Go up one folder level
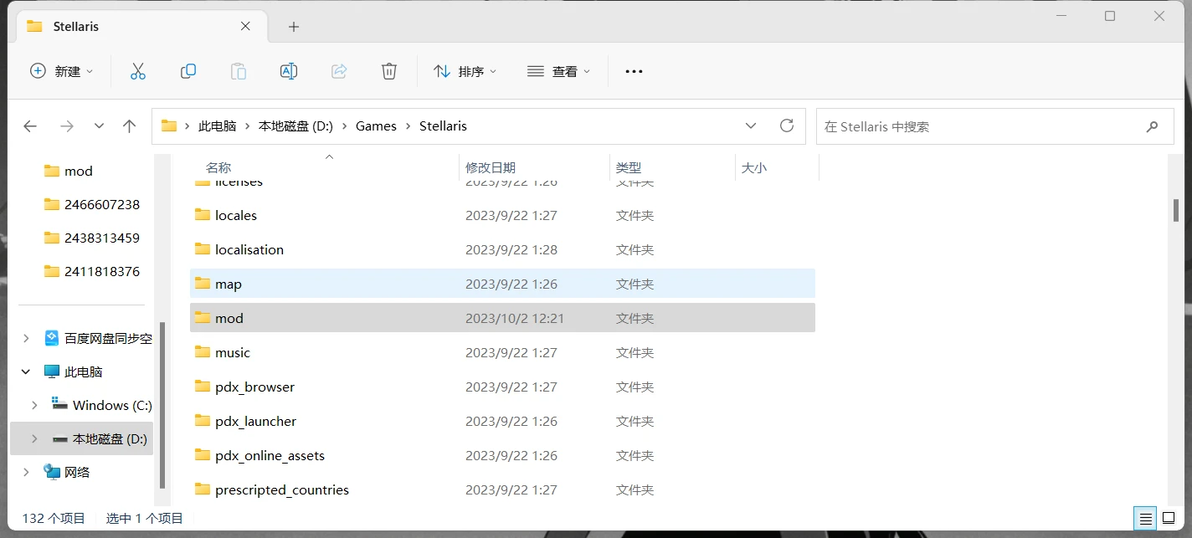Screen dimensions: 1192x538 [129, 126]
